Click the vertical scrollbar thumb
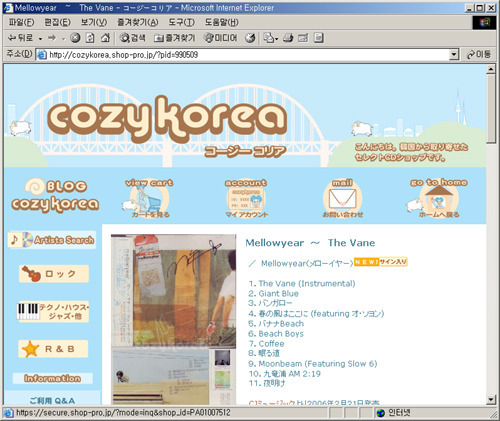 coord(491,109)
